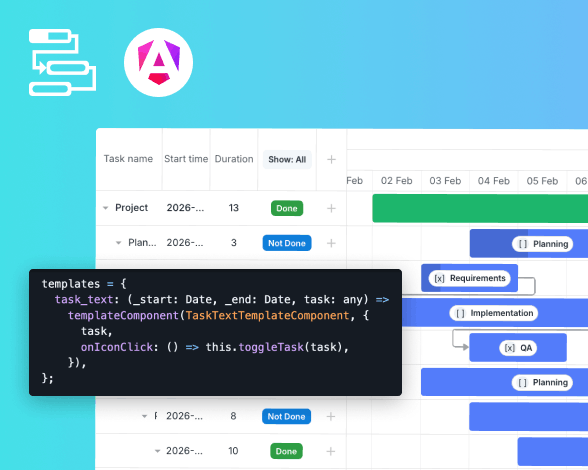Click the Duration column header
Screen dimensions: 588x470
pyautogui.click(x=234, y=159)
